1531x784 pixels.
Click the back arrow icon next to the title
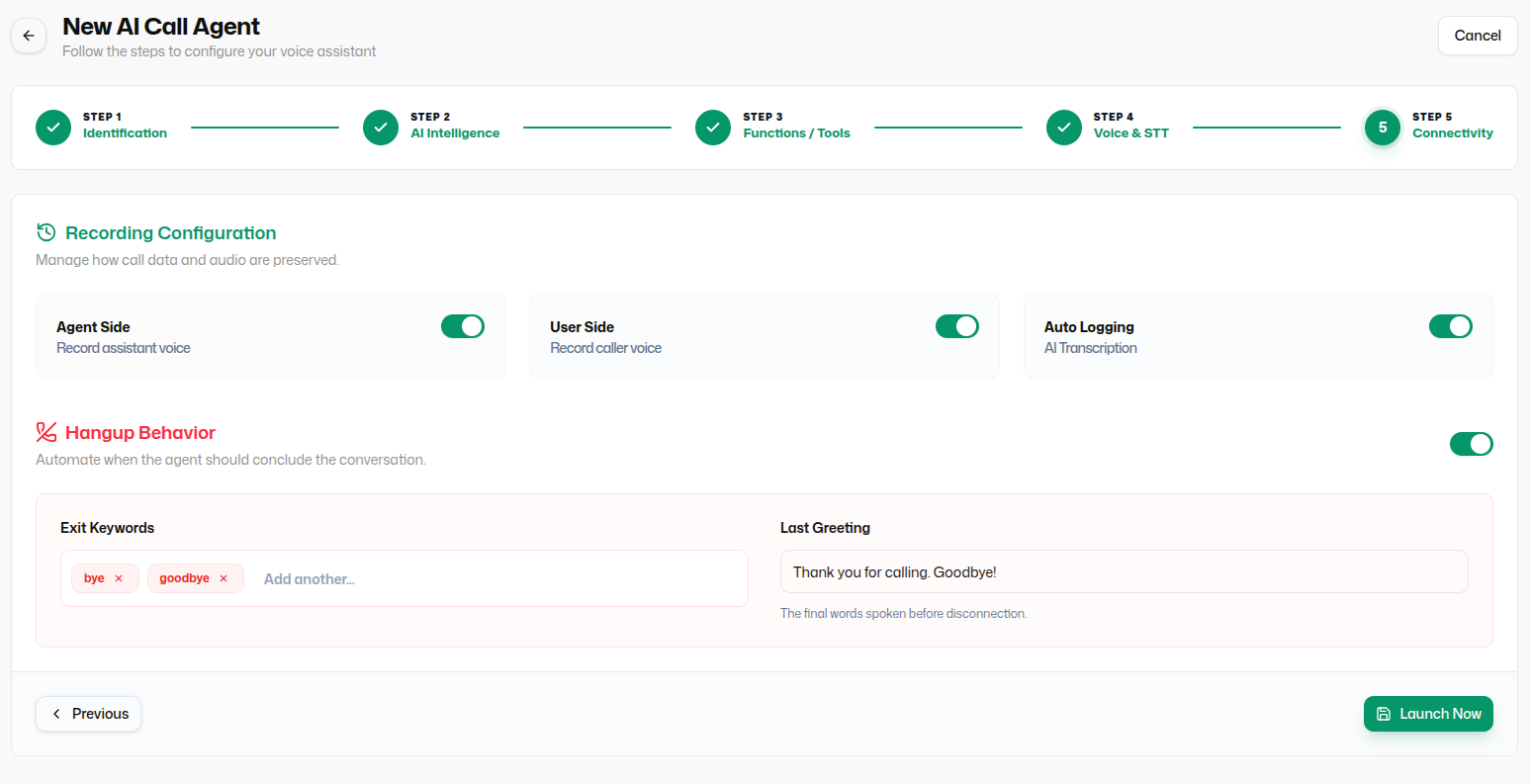coord(29,36)
